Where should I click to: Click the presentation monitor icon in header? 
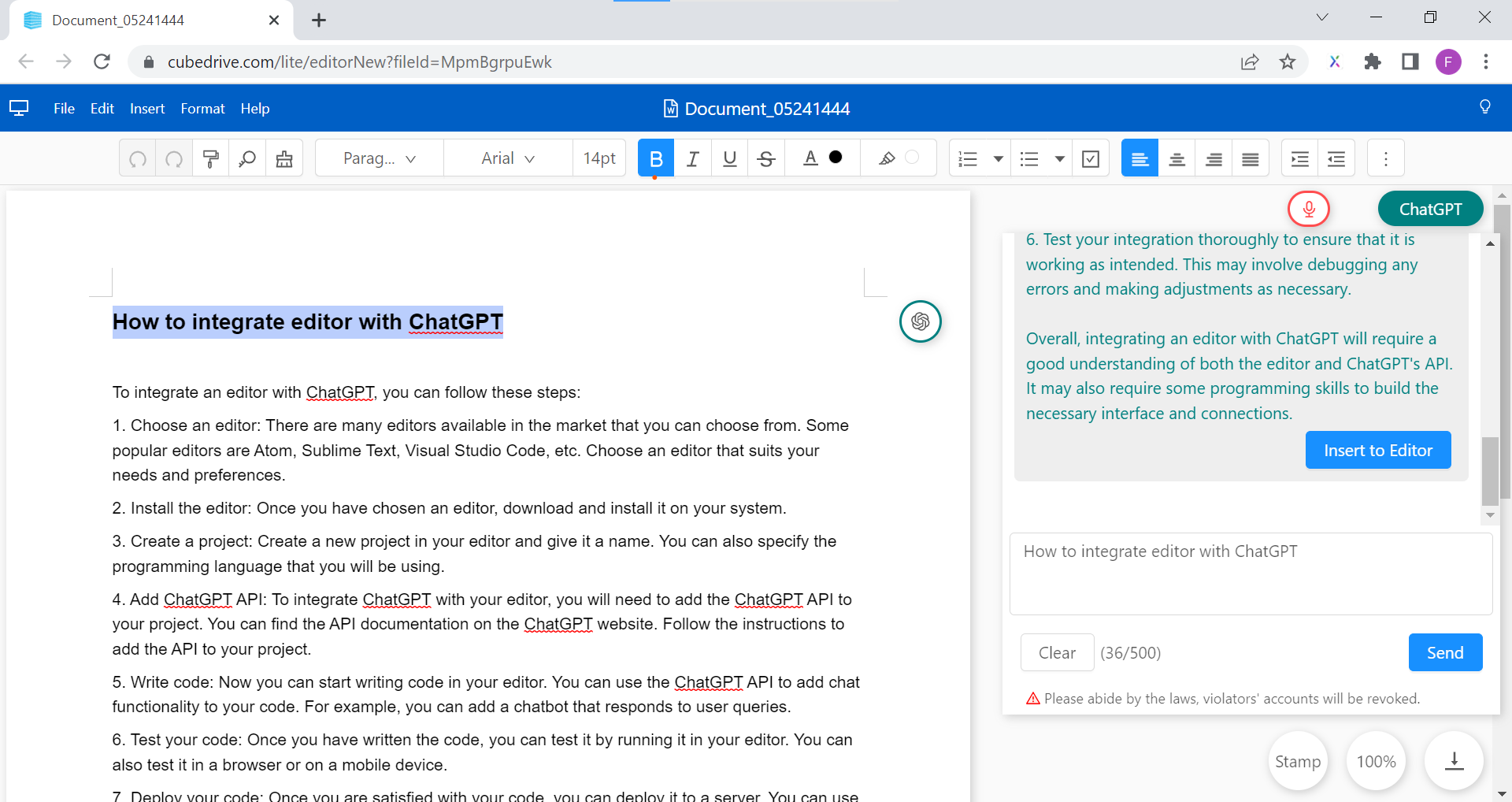pyautogui.click(x=19, y=108)
